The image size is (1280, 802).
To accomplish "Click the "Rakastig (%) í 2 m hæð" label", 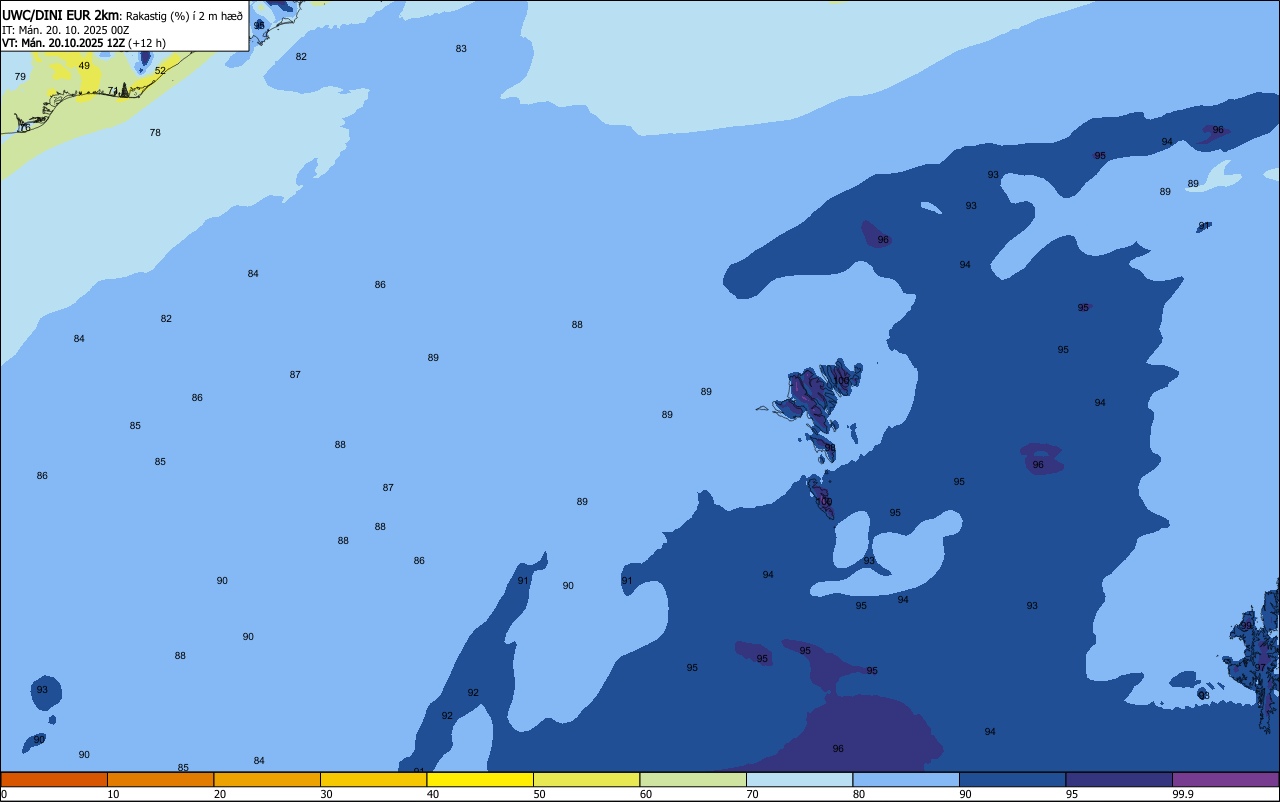I will (184, 16).
